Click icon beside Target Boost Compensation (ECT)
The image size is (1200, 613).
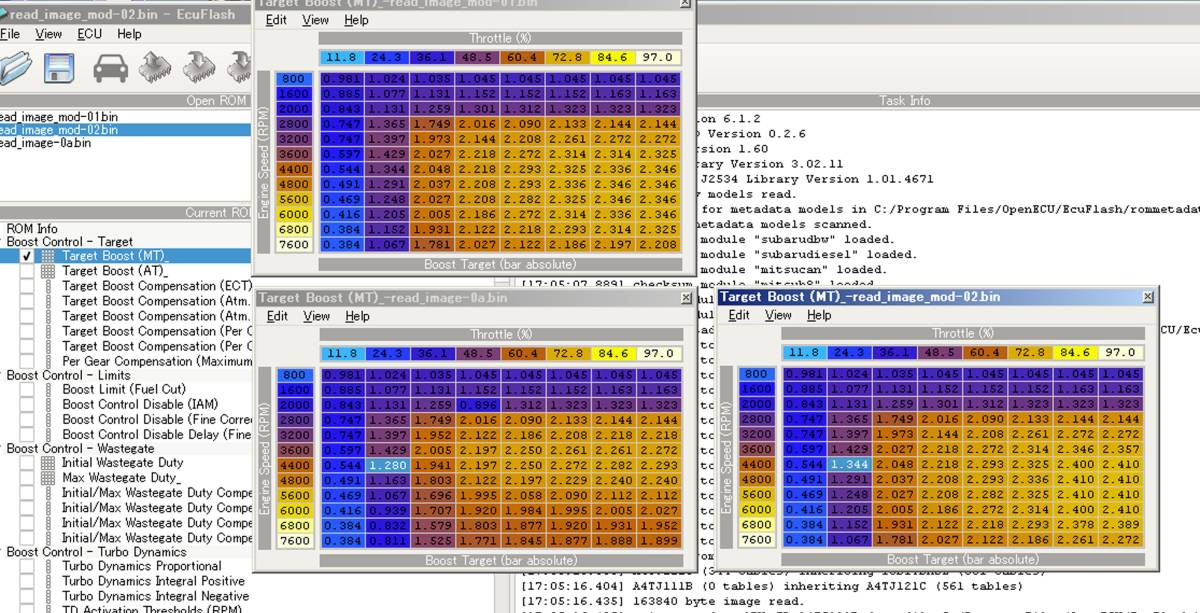[47, 286]
